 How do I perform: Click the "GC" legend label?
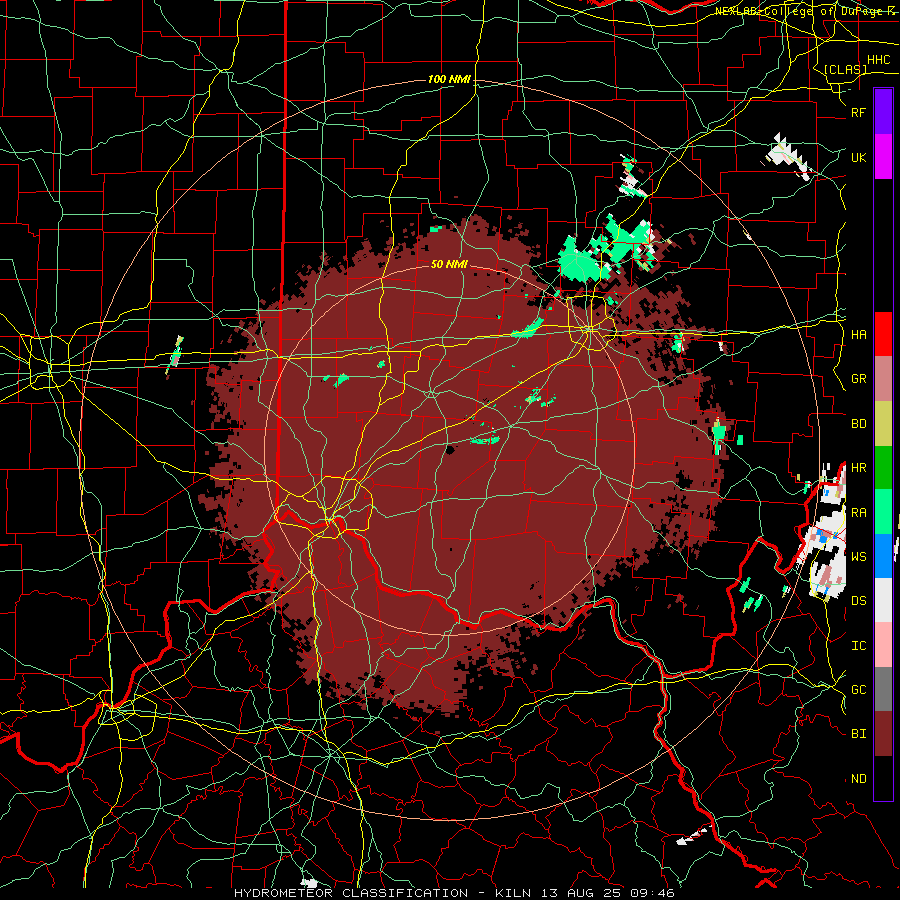coord(858,690)
